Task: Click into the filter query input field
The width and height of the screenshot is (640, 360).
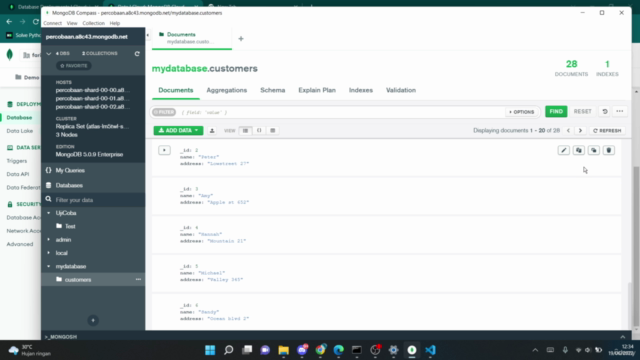Action: [x=341, y=112]
